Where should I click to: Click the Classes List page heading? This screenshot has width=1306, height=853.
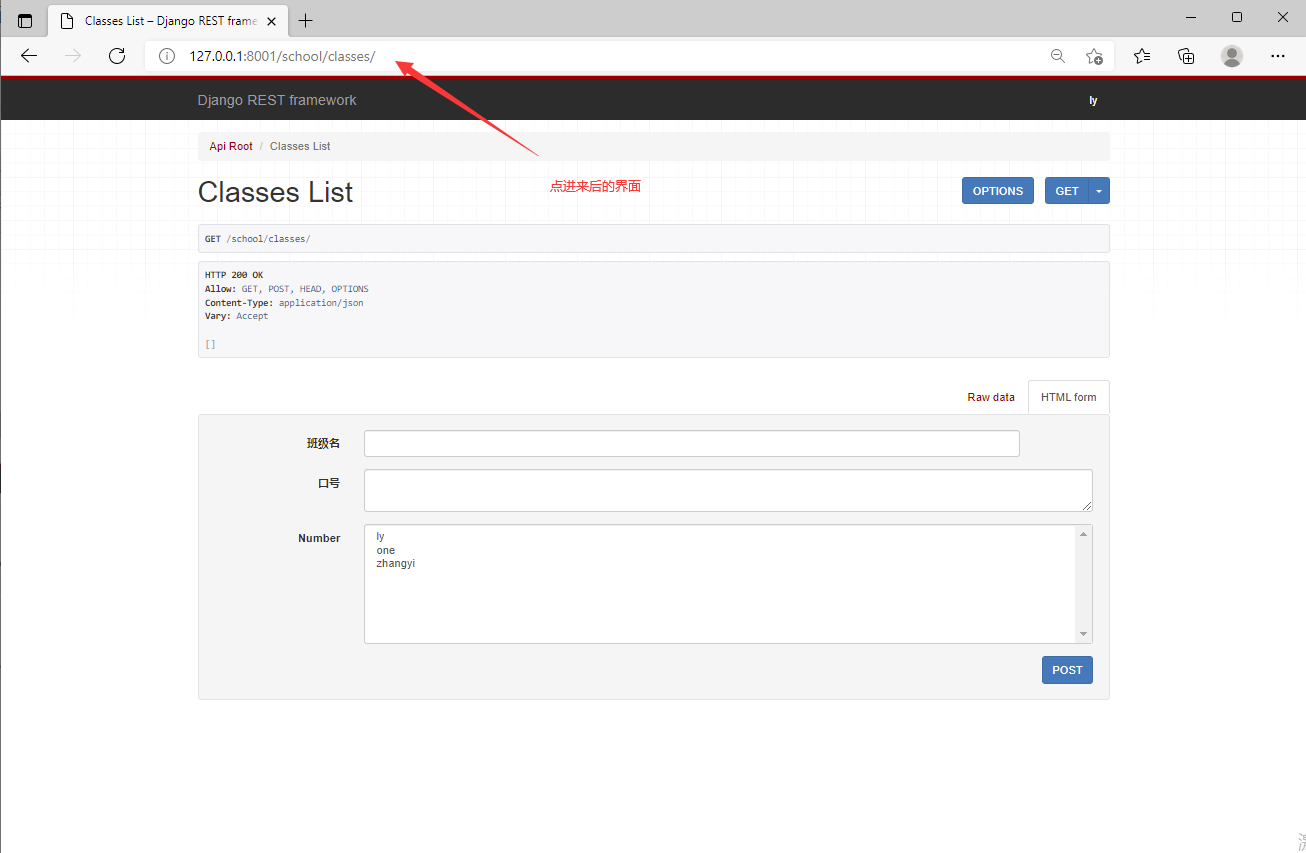coord(275,192)
